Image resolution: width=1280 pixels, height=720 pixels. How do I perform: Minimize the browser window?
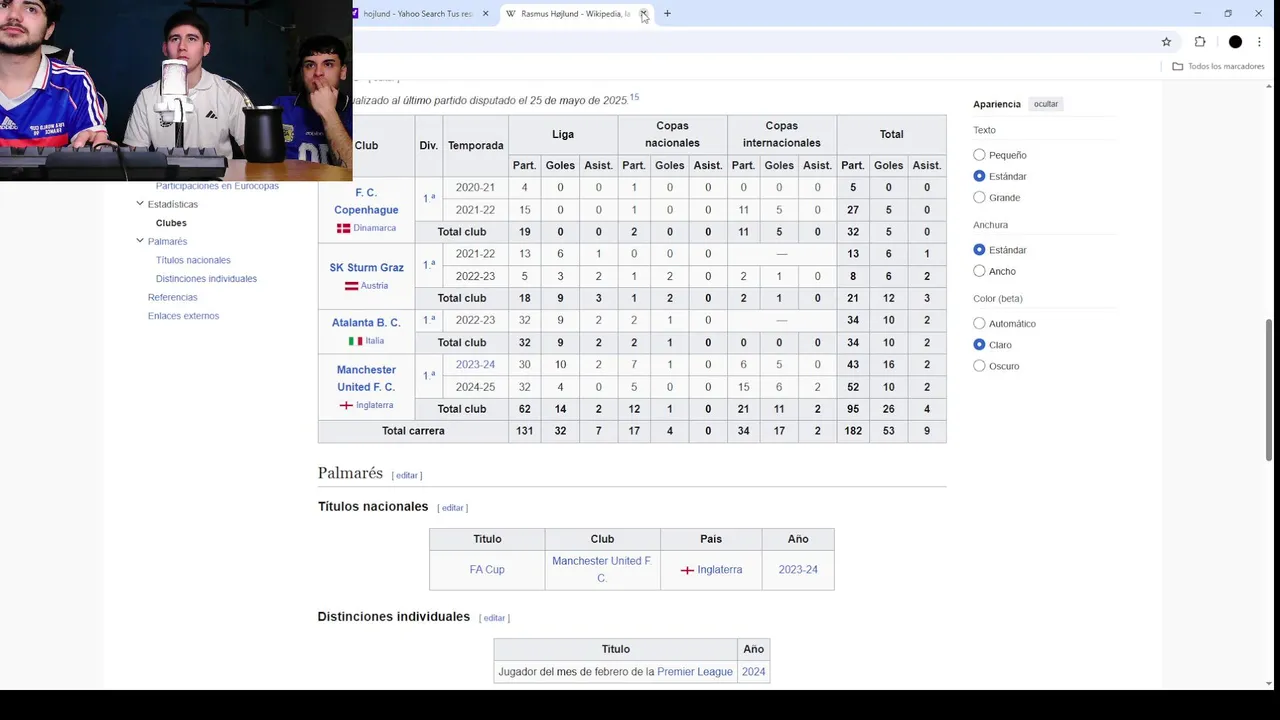(x=1197, y=13)
